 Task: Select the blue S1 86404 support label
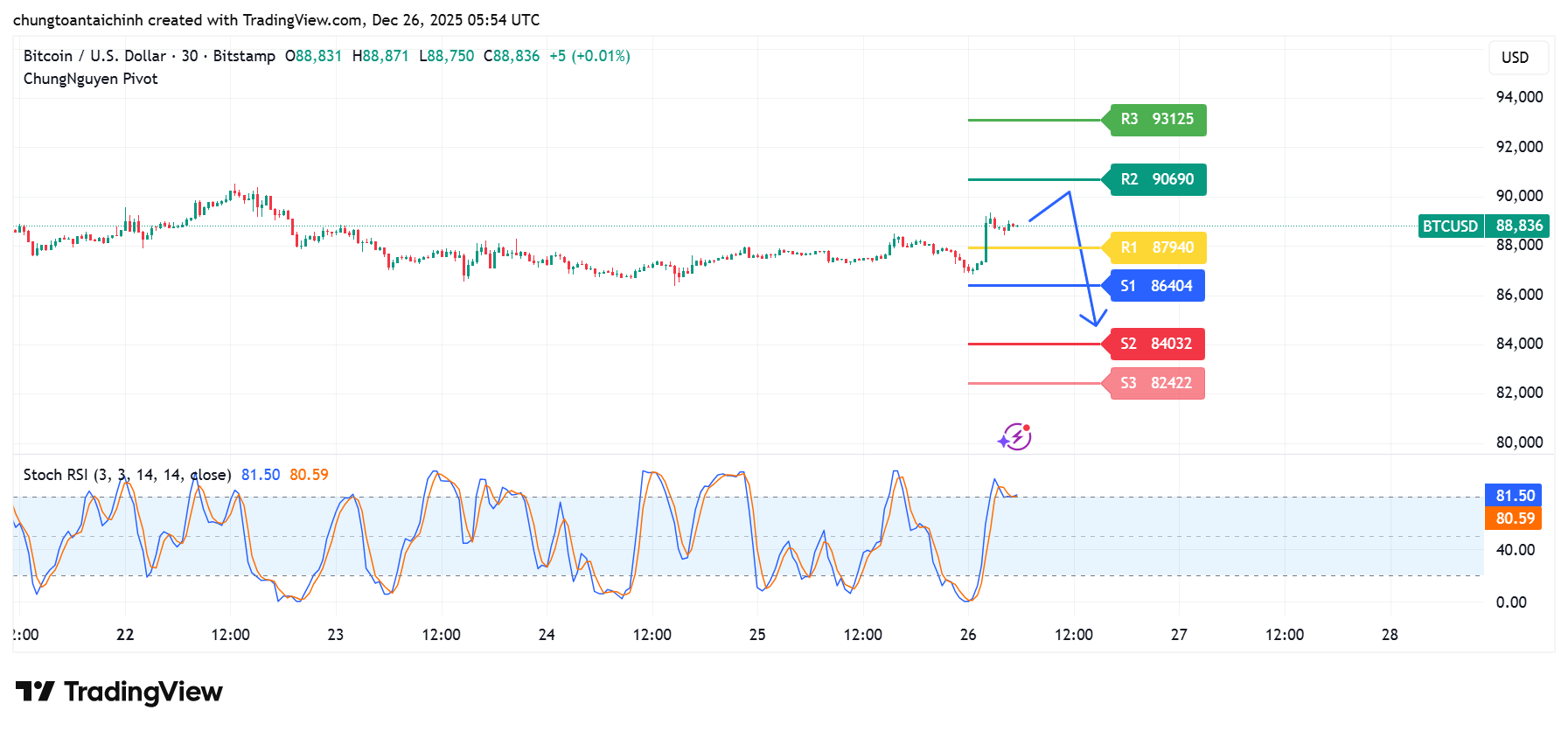point(1155,286)
